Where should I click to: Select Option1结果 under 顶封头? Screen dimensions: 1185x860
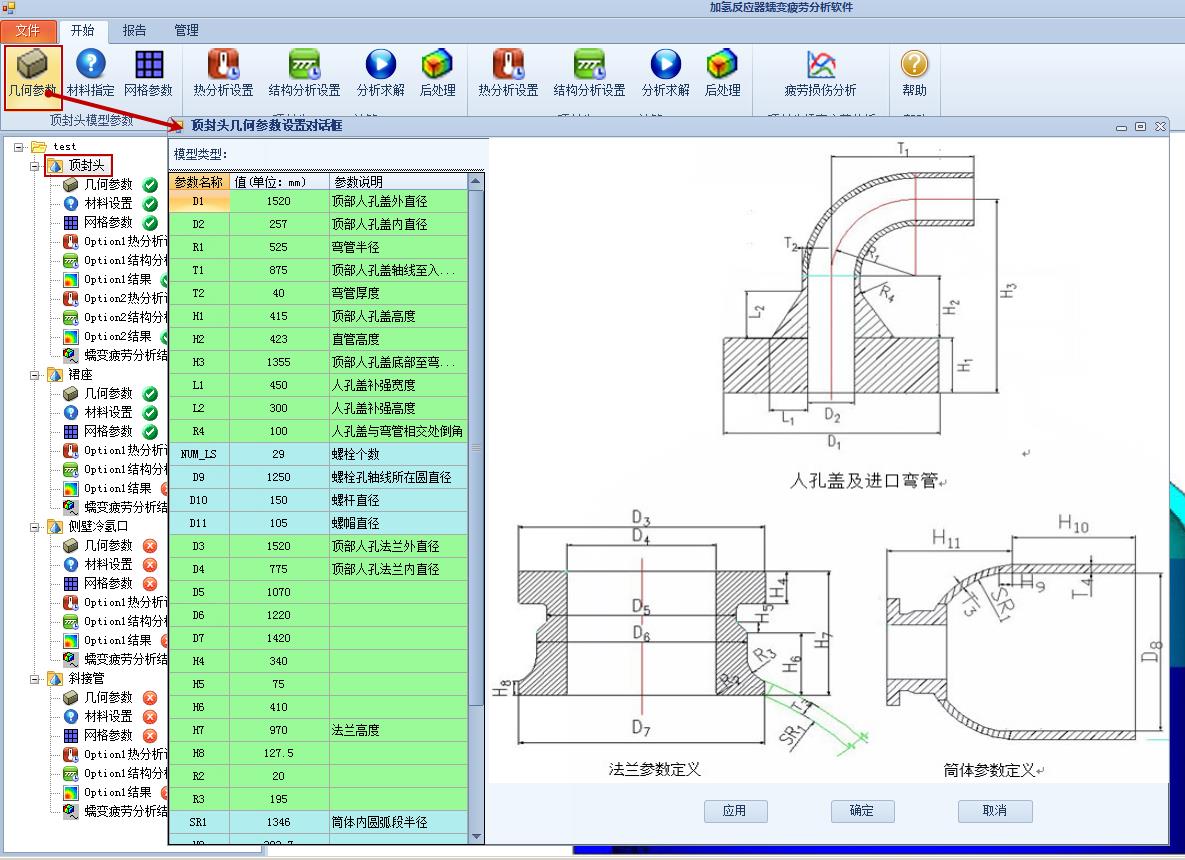[117, 280]
